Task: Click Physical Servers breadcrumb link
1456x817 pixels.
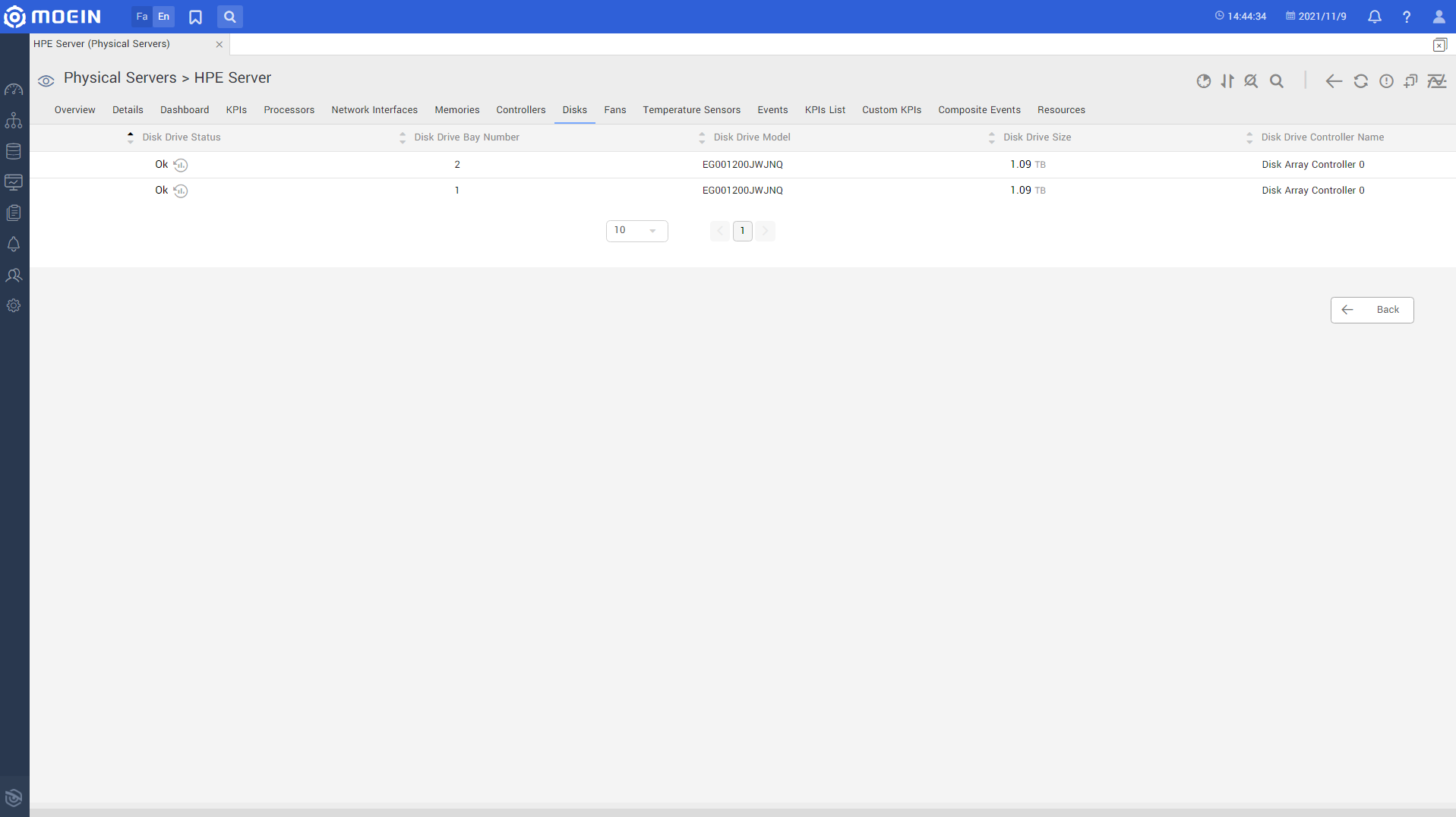Action: [120, 78]
